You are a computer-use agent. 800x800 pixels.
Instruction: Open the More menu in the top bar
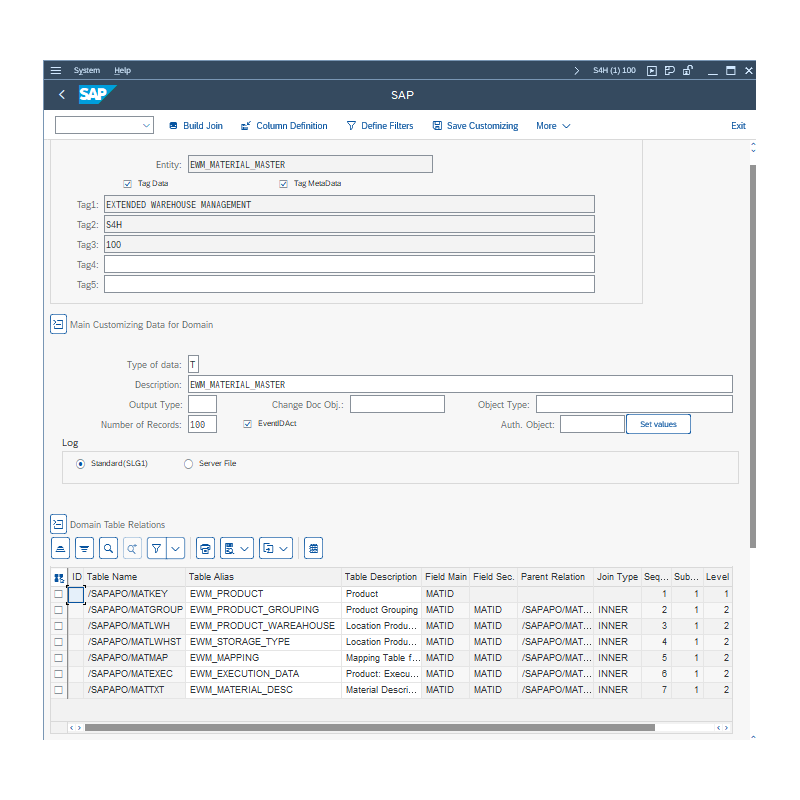coord(551,125)
